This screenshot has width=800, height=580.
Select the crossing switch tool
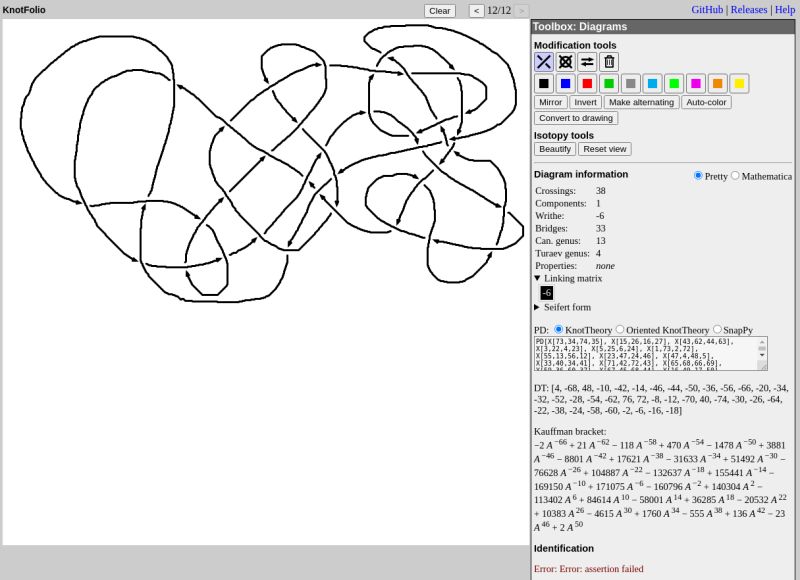point(544,61)
